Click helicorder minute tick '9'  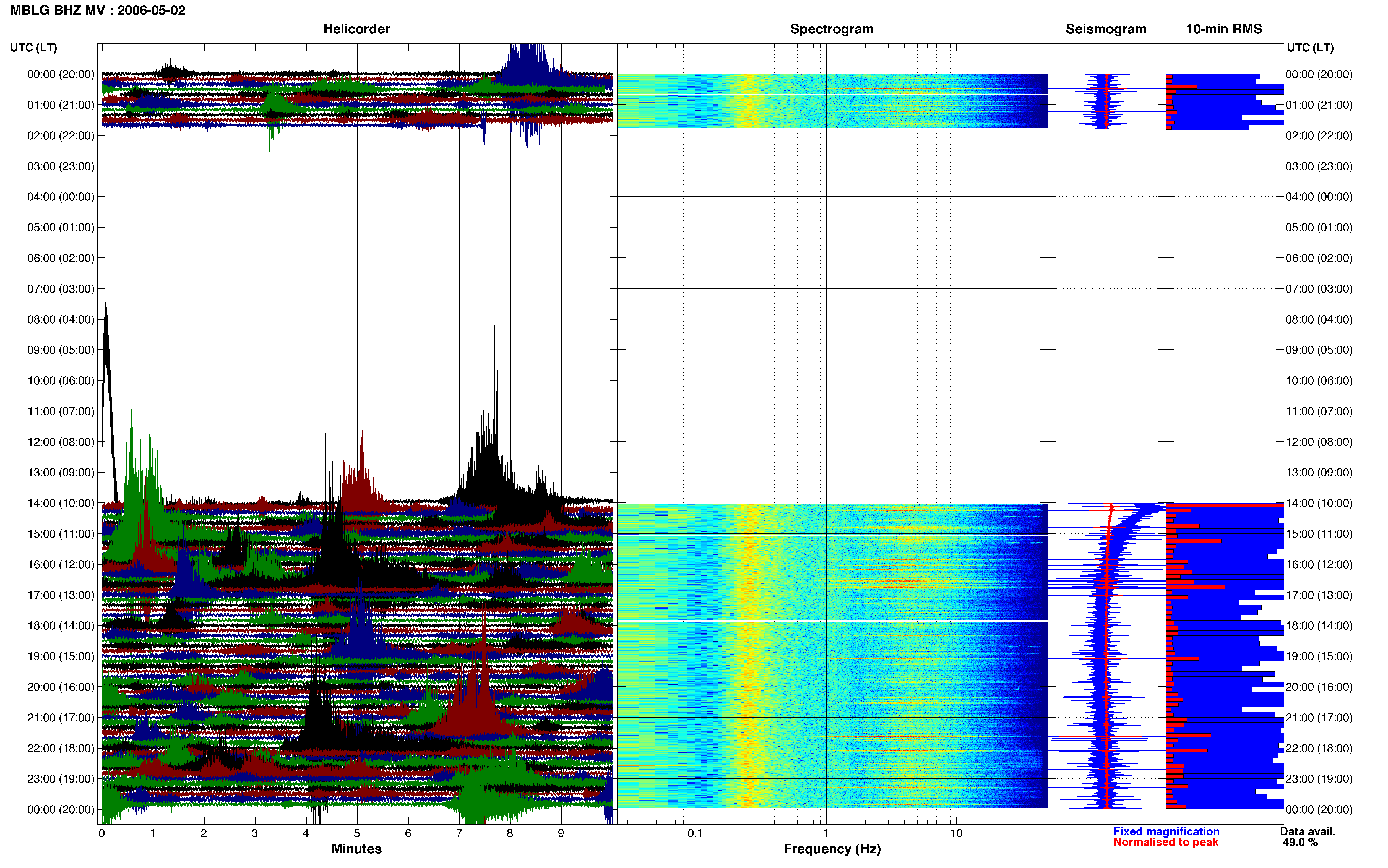coord(561,833)
